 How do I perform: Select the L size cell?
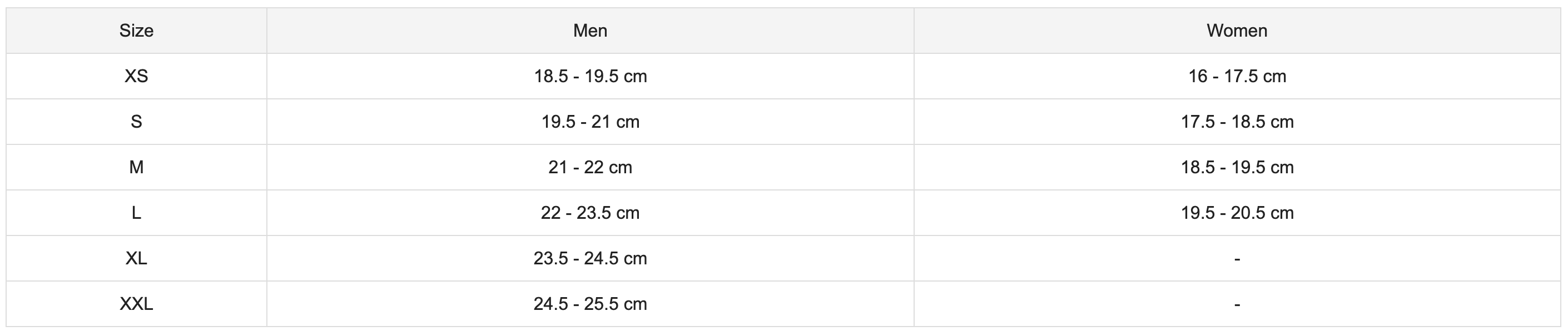tap(136, 213)
